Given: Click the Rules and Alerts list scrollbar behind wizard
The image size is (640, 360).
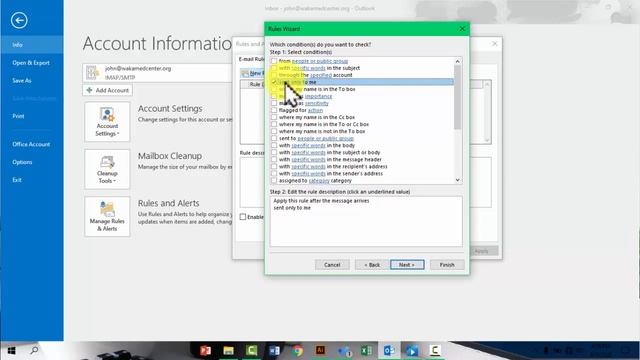Looking at the screenshot, I should pyautogui.click(x=487, y=112).
